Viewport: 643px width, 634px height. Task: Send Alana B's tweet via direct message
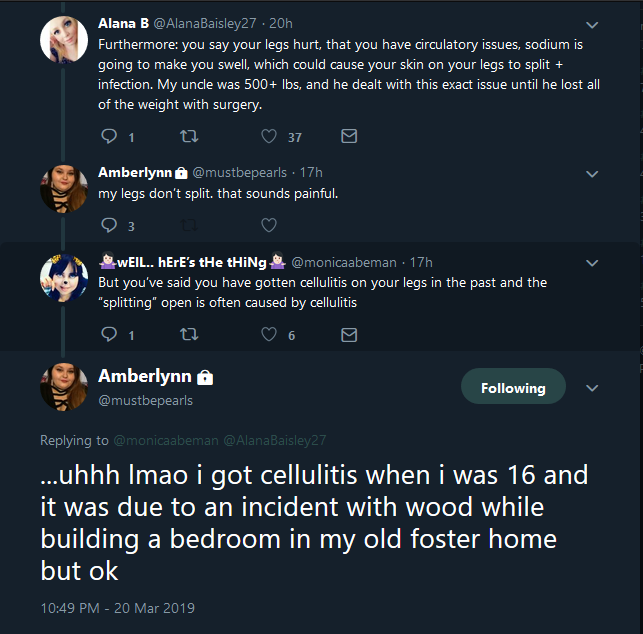pyautogui.click(x=349, y=136)
